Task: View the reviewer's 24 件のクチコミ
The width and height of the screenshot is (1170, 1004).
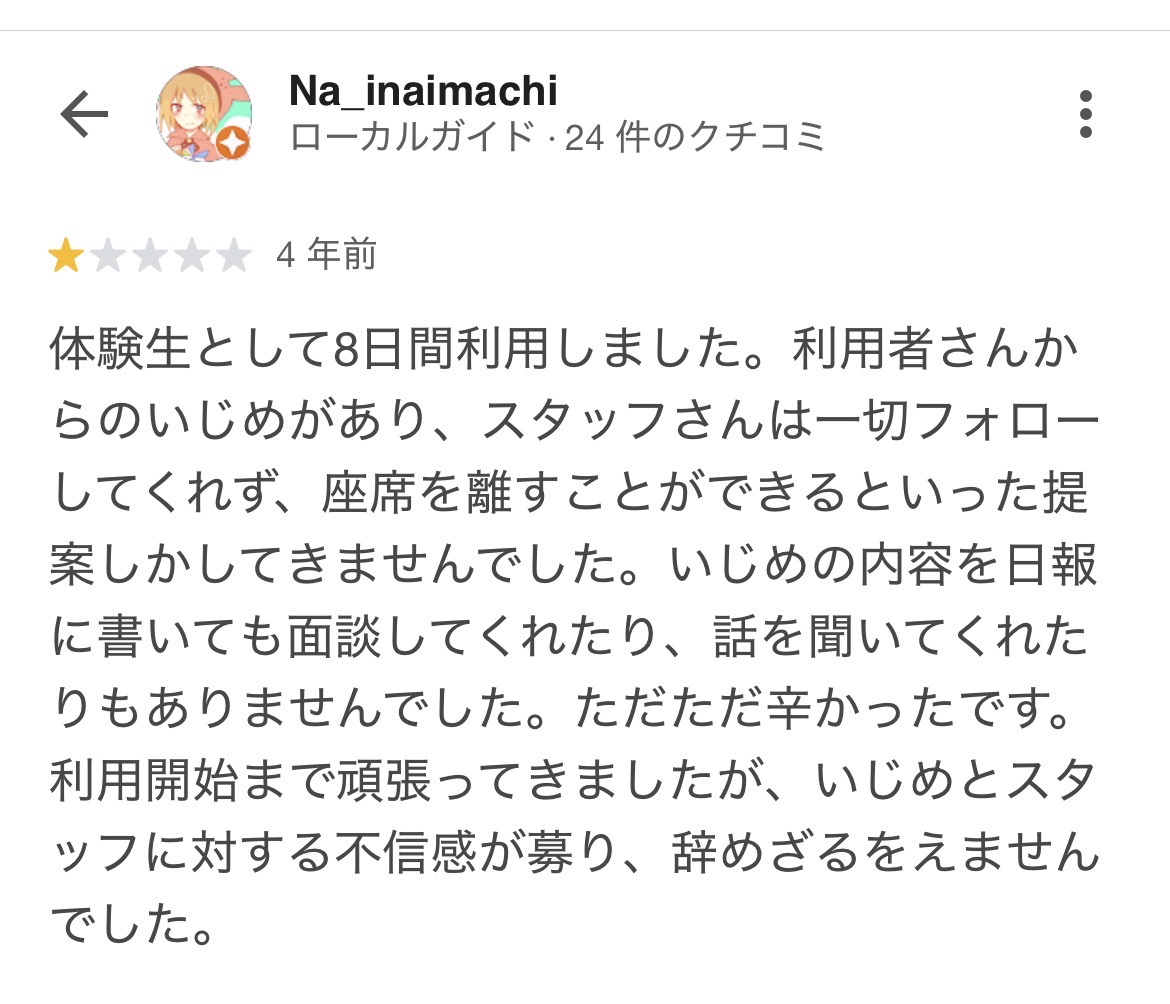Action: point(695,137)
